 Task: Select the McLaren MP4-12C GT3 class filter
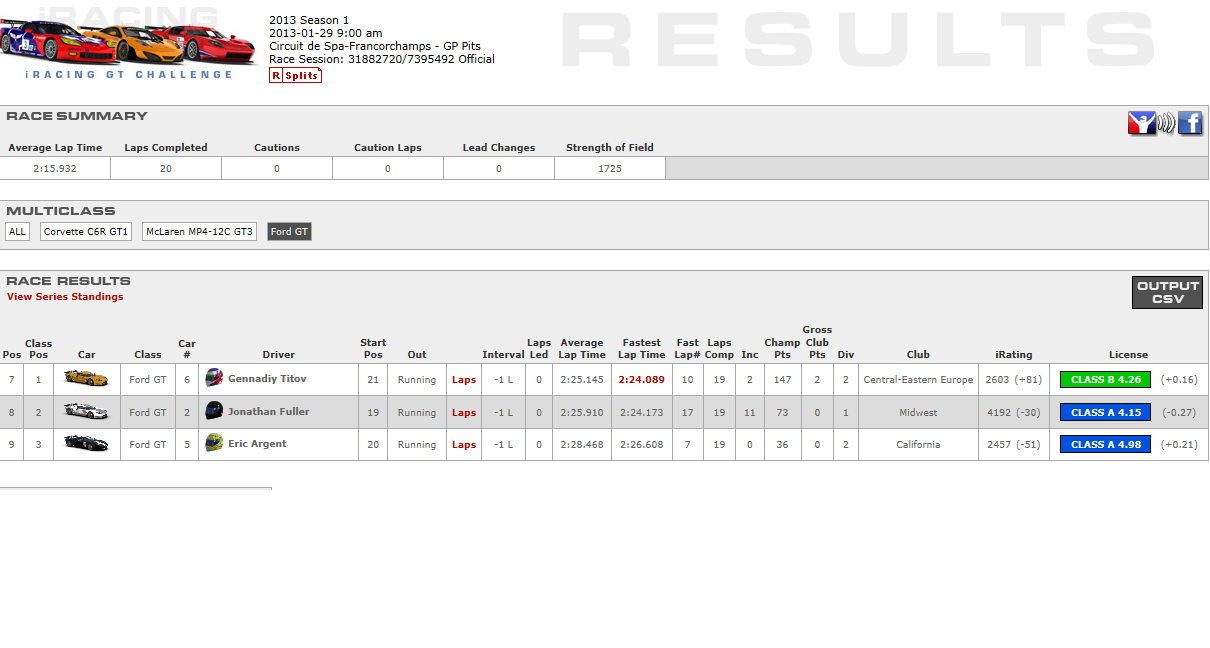click(199, 232)
